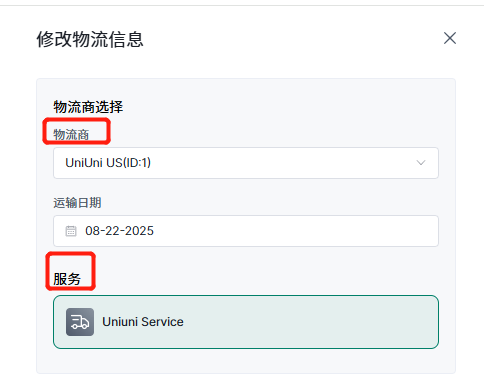Click the red box around 服务 label
The width and height of the screenshot is (484, 390).
70,271
